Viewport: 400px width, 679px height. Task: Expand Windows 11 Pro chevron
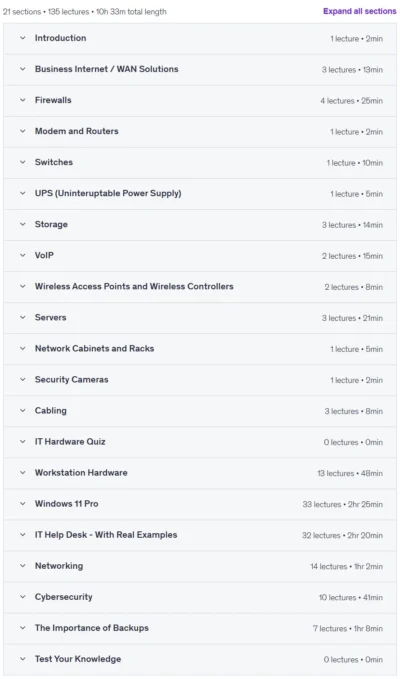tap(23, 504)
